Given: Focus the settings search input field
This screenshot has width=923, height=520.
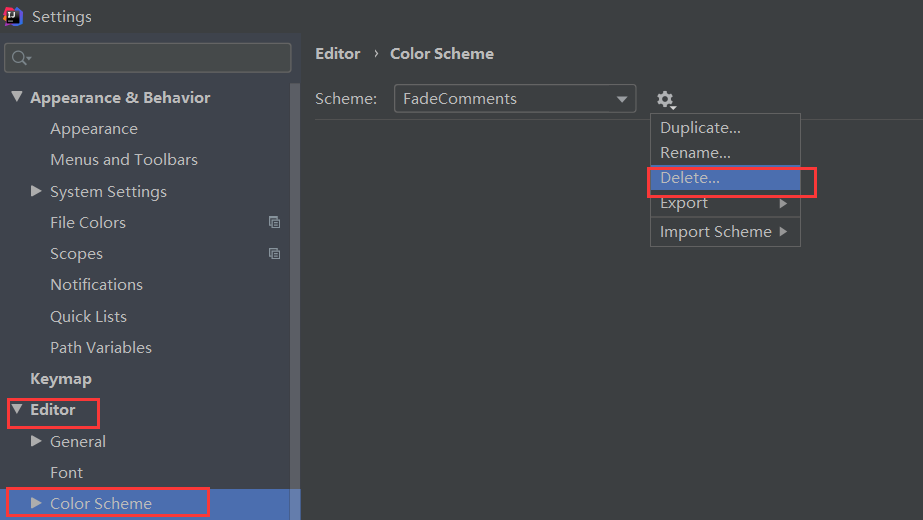Looking at the screenshot, I should (x=148, y=58).
